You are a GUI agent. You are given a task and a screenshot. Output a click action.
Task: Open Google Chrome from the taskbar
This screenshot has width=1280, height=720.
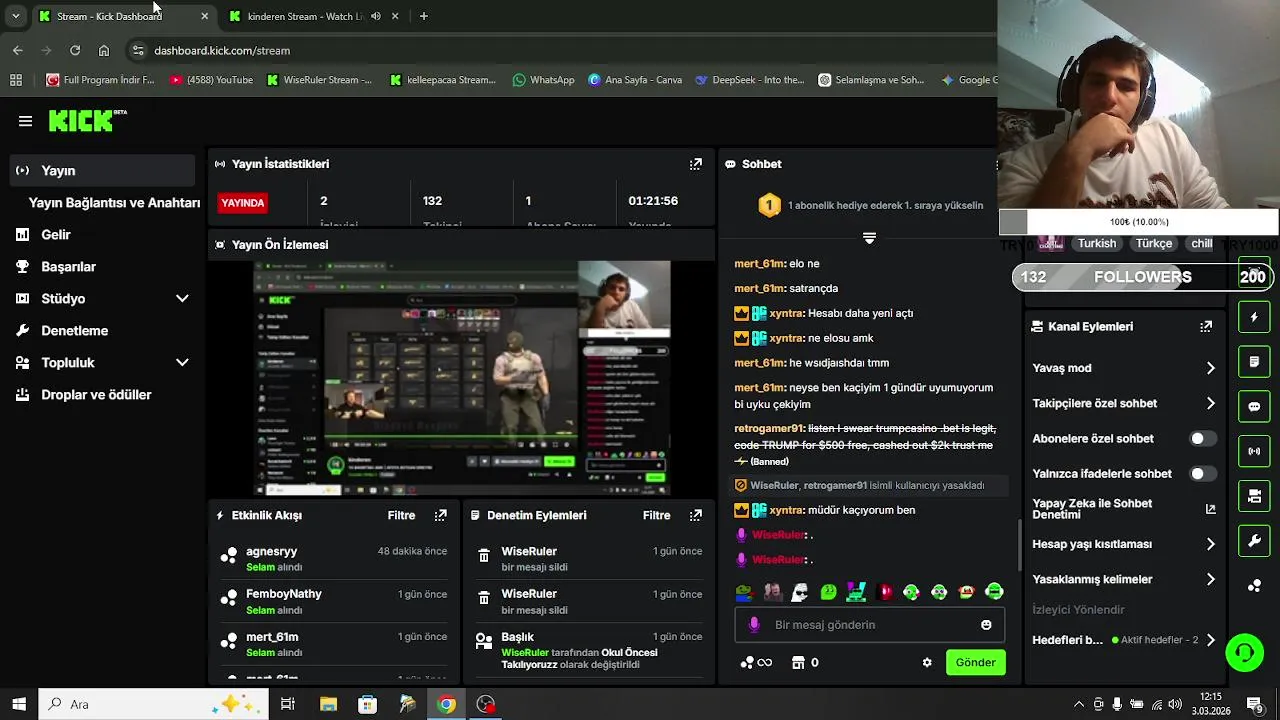446,704
